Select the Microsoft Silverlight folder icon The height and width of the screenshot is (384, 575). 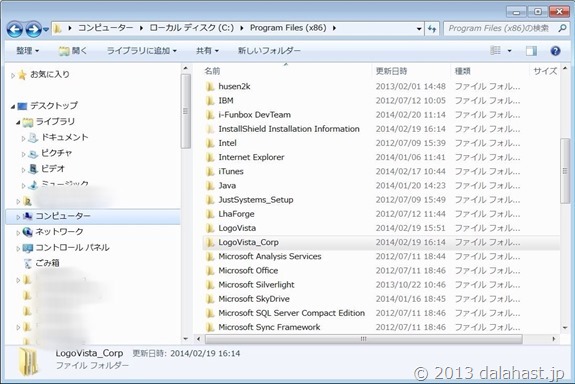(x=210, y=285)
